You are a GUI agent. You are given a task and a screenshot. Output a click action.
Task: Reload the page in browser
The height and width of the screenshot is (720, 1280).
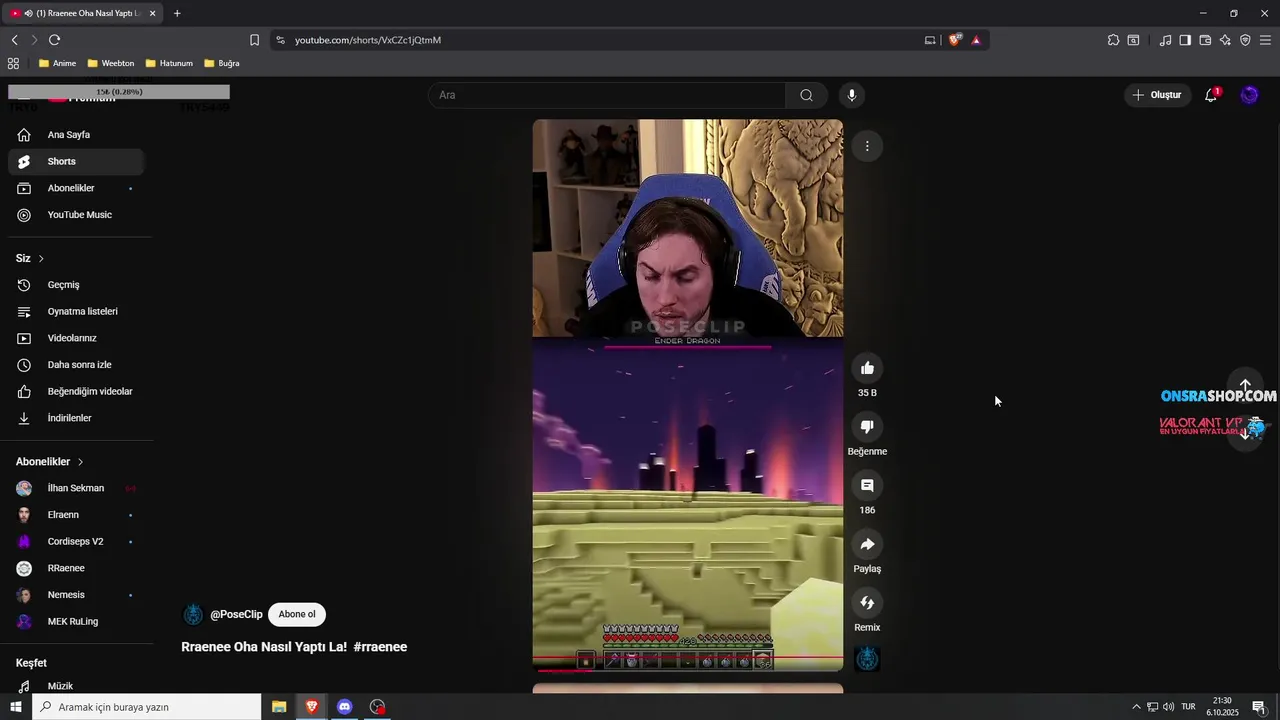click(x=54, y=40)
